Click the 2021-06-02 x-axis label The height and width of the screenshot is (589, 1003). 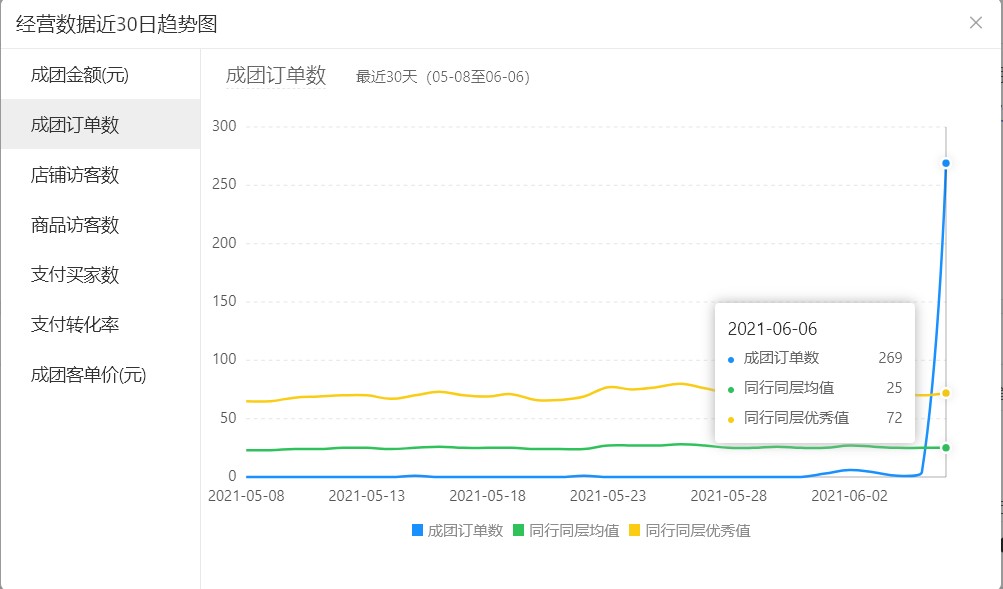tap(848, 495)
